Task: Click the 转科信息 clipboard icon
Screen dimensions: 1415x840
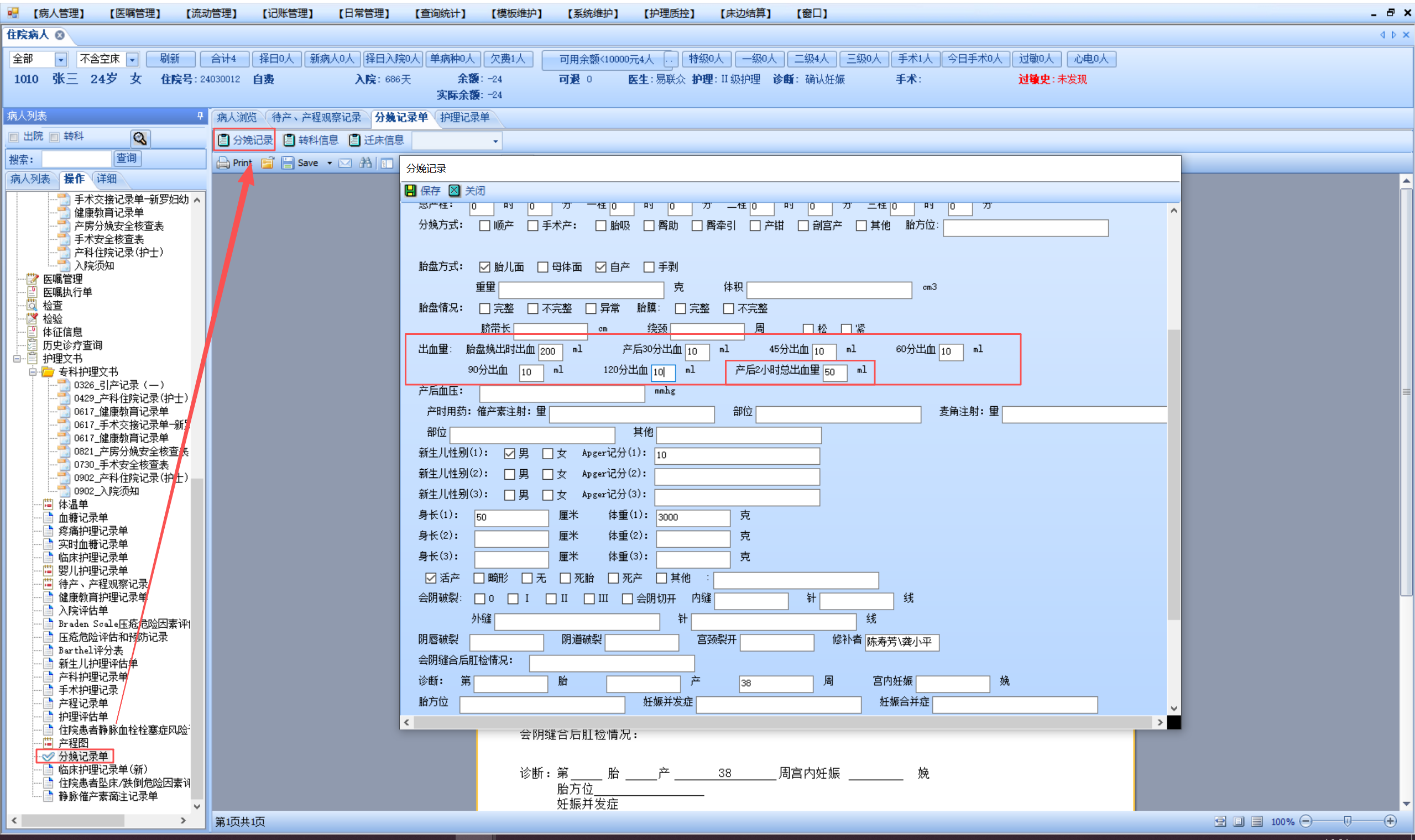Action: (289, 140)
